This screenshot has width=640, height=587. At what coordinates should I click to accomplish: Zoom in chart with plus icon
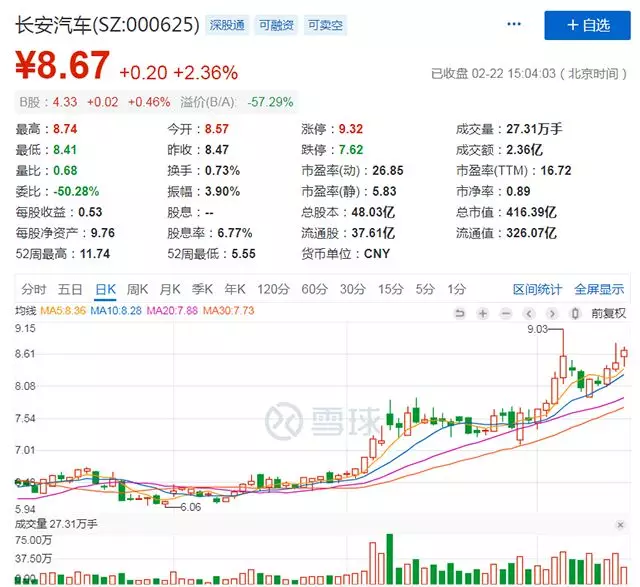tap(483, 314)
